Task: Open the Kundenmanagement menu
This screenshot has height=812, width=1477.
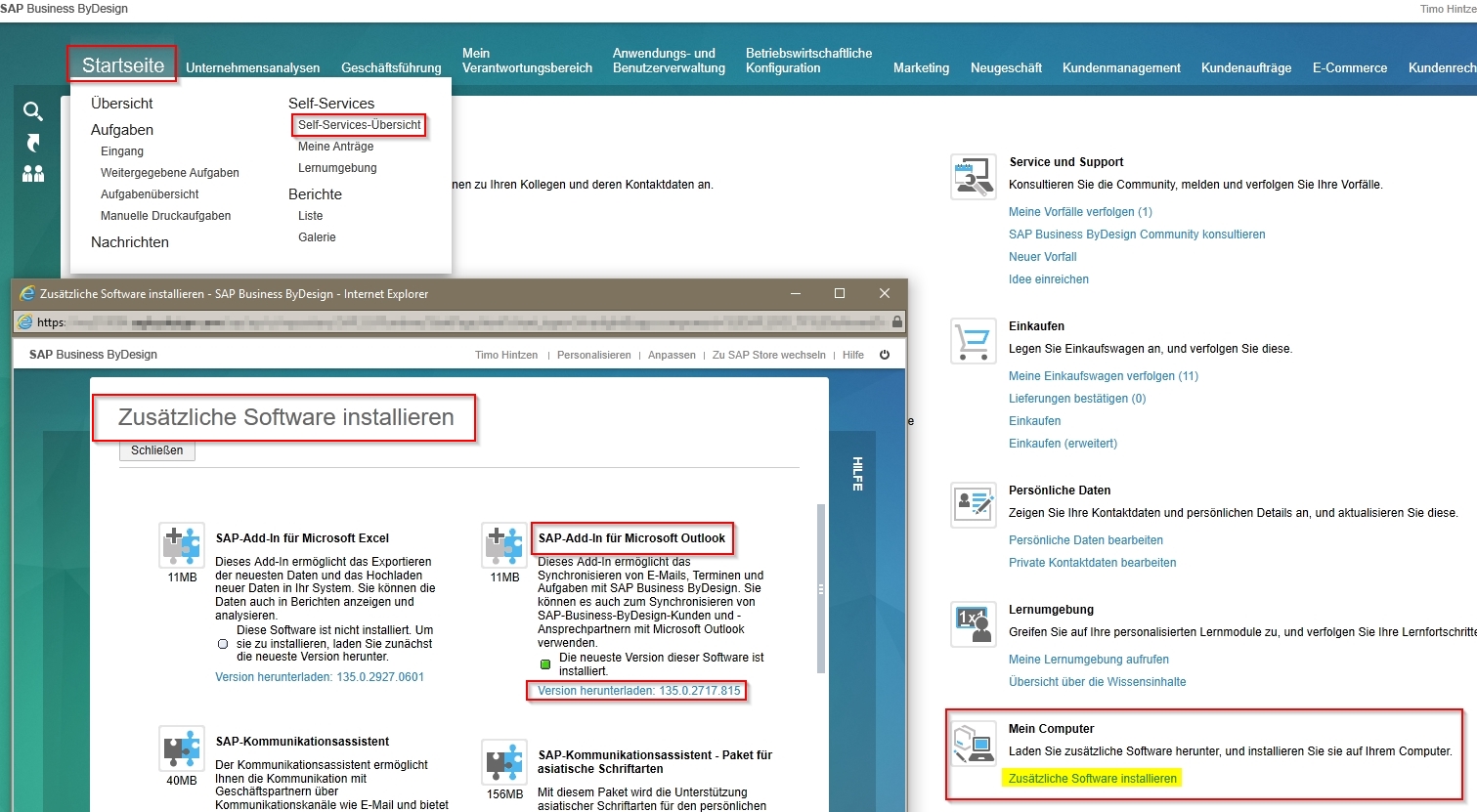Action: pos(1121,68)
